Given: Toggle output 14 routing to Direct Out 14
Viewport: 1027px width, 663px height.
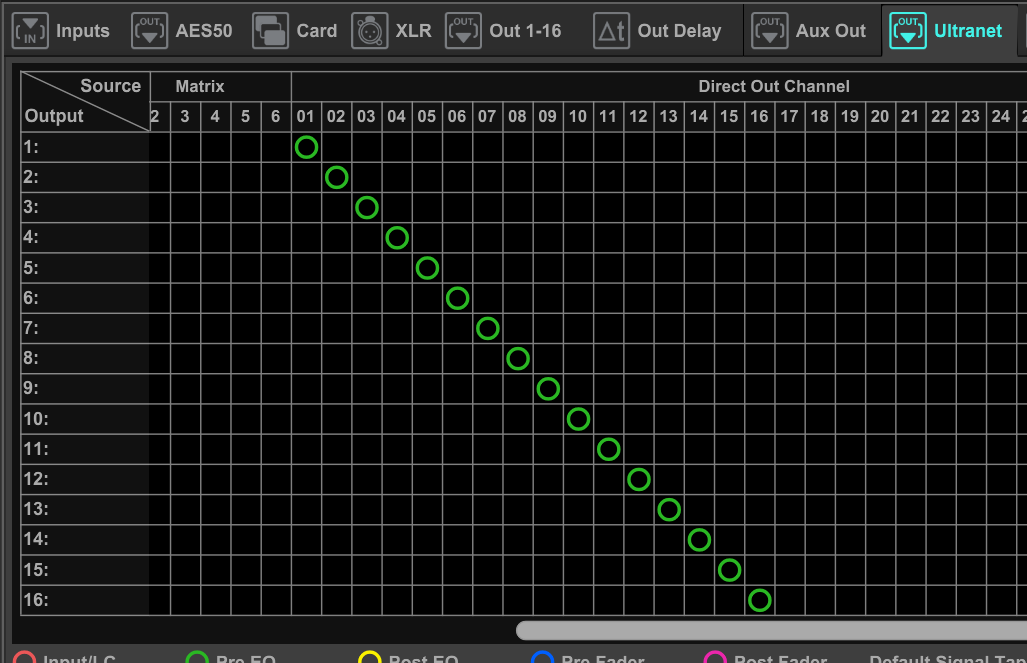Looking at the screenshot, I should point(699,540).
